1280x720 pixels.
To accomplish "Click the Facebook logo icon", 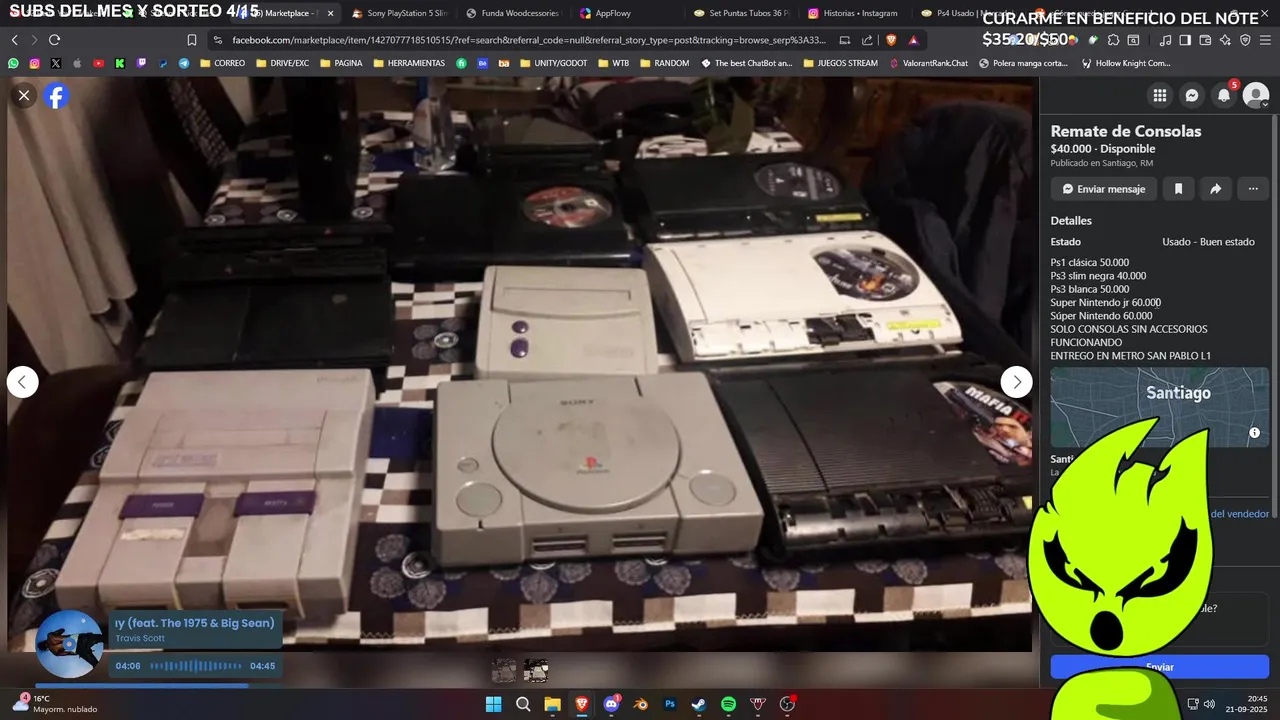I will pos(57,96).
